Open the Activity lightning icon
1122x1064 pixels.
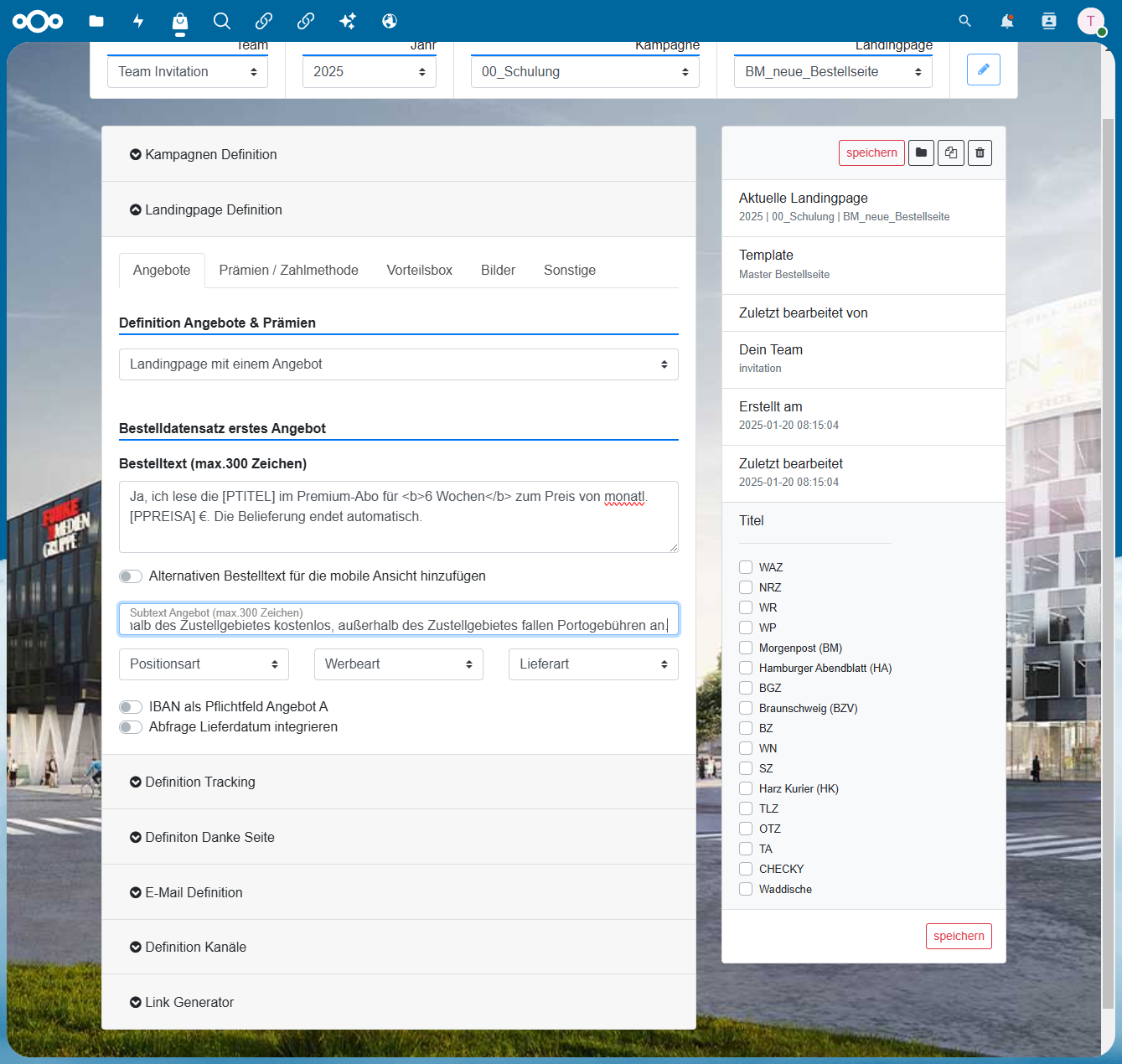tap(138, 21)
